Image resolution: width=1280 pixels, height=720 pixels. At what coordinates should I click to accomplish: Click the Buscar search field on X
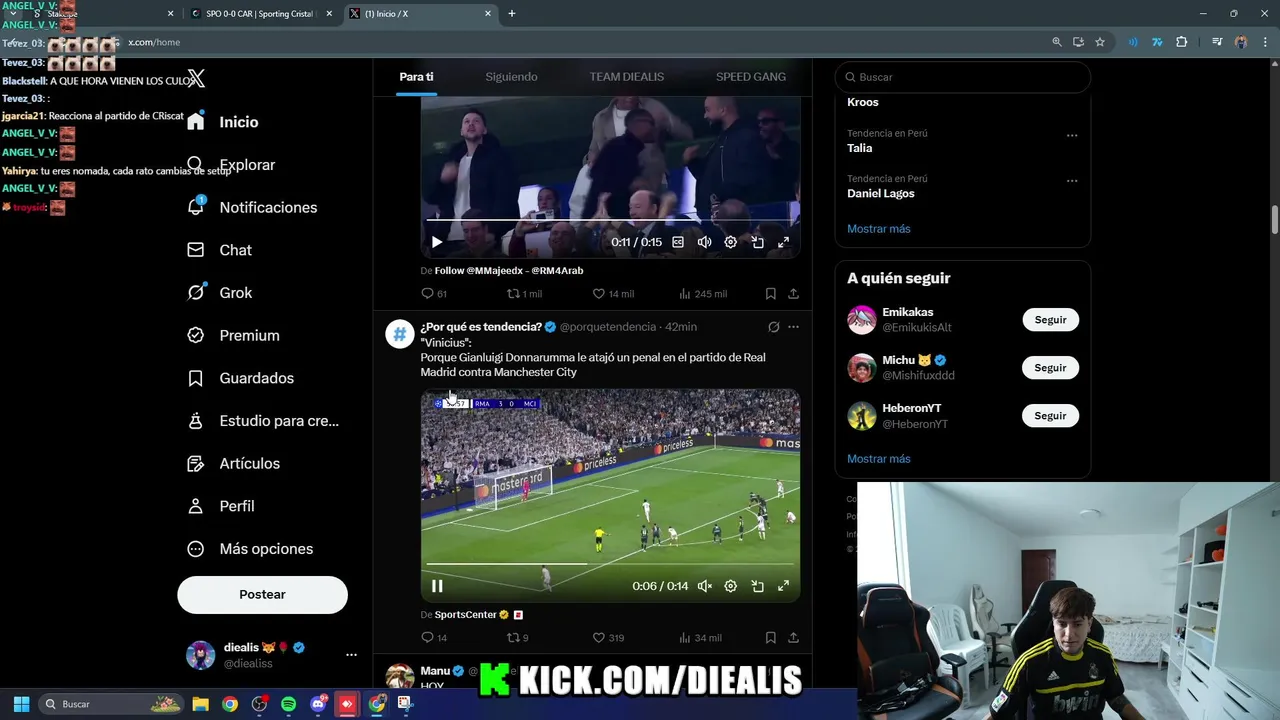tap(963, 77)
